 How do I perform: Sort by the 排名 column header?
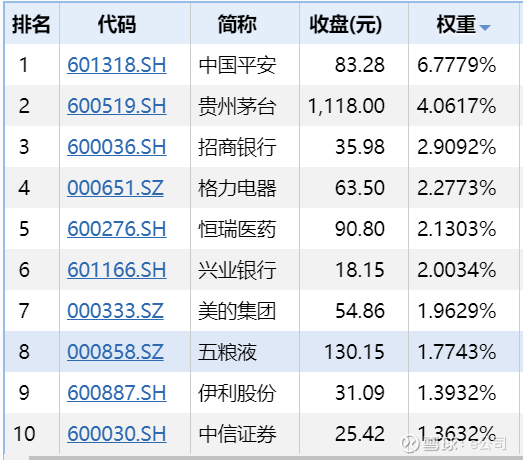32,24
